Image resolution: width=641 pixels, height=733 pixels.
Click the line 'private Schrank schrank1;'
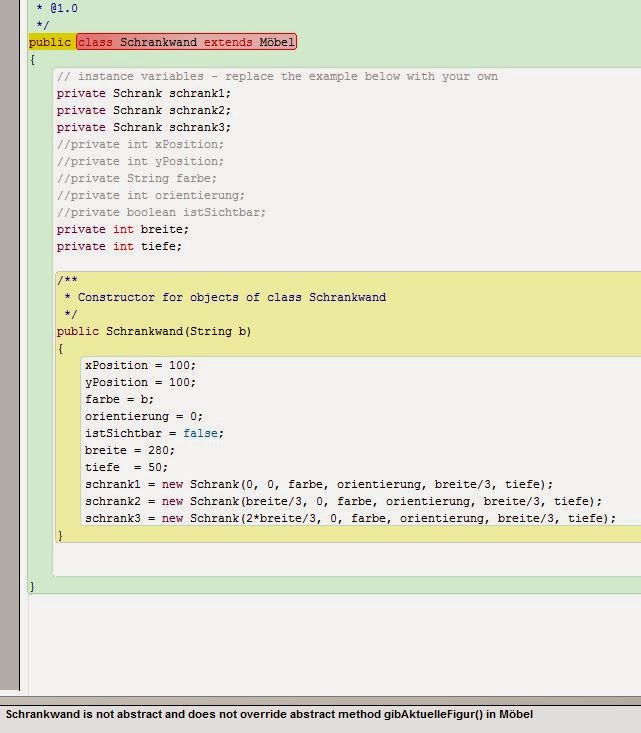[x=144, y=93]
